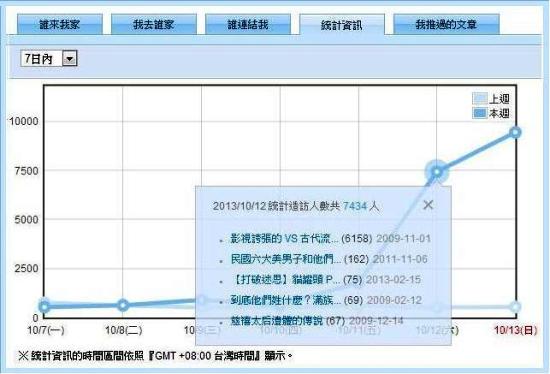
Task: Open article 到底他們姓什麼？滿族...
Action: point(286,300)
